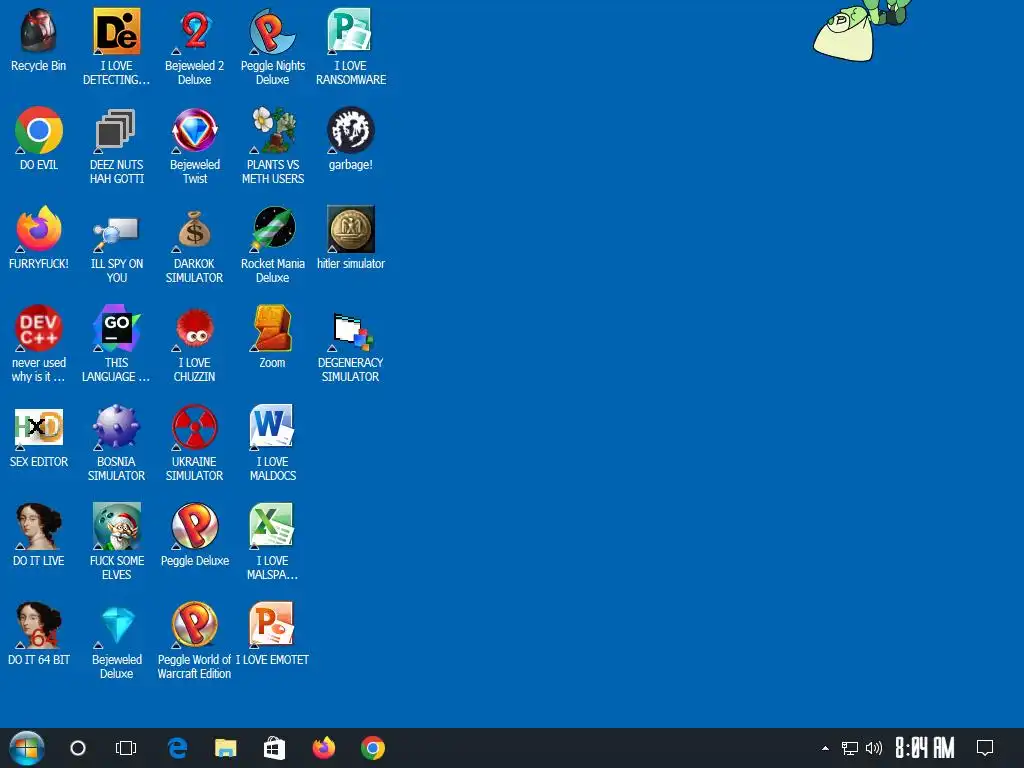1024x768 pixels.
Task: Open the Start menu orb
Action: [x=27, y=748]
